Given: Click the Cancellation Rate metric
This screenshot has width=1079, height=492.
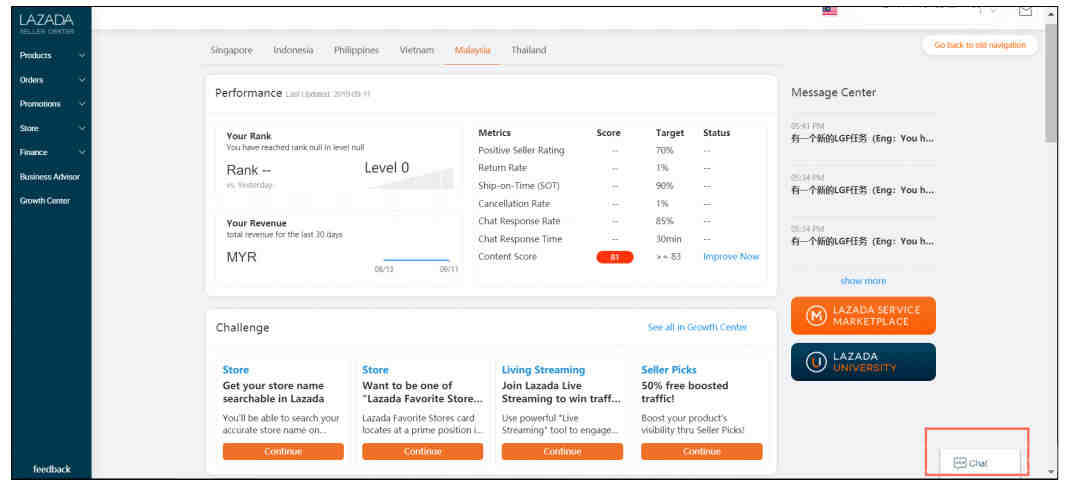Looking at the screenshot, I should click(x=514, y=204).
